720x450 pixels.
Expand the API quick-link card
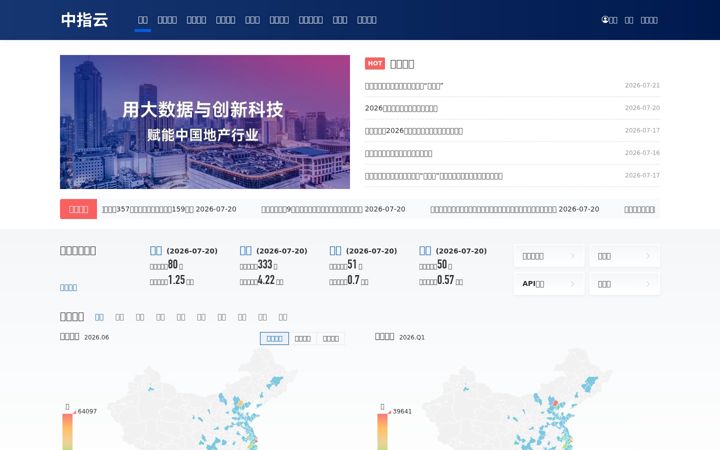click(x=549, y=284)
